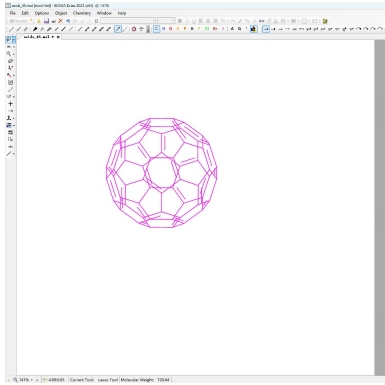Toggle Underline text formatting
The image size is (385, 385).
point(194,21)
